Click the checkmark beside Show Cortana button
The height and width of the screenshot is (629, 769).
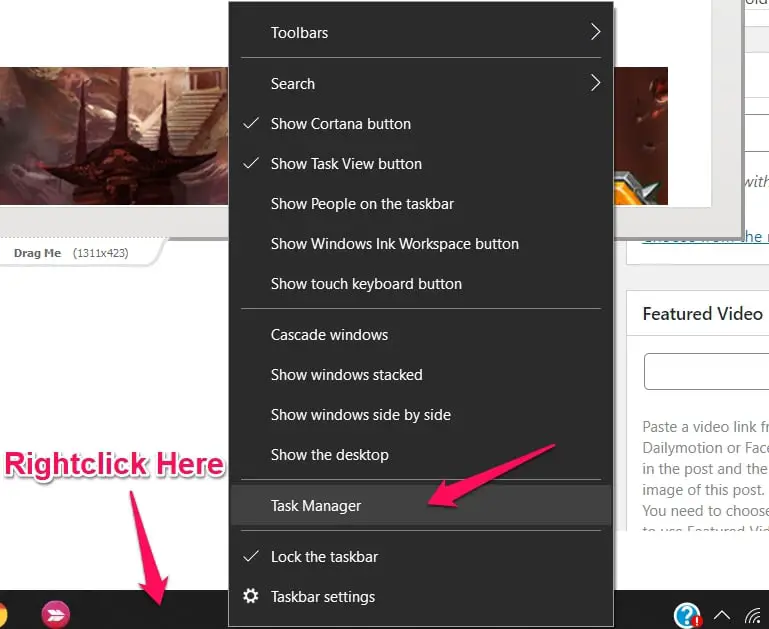[x=251, y=123]
